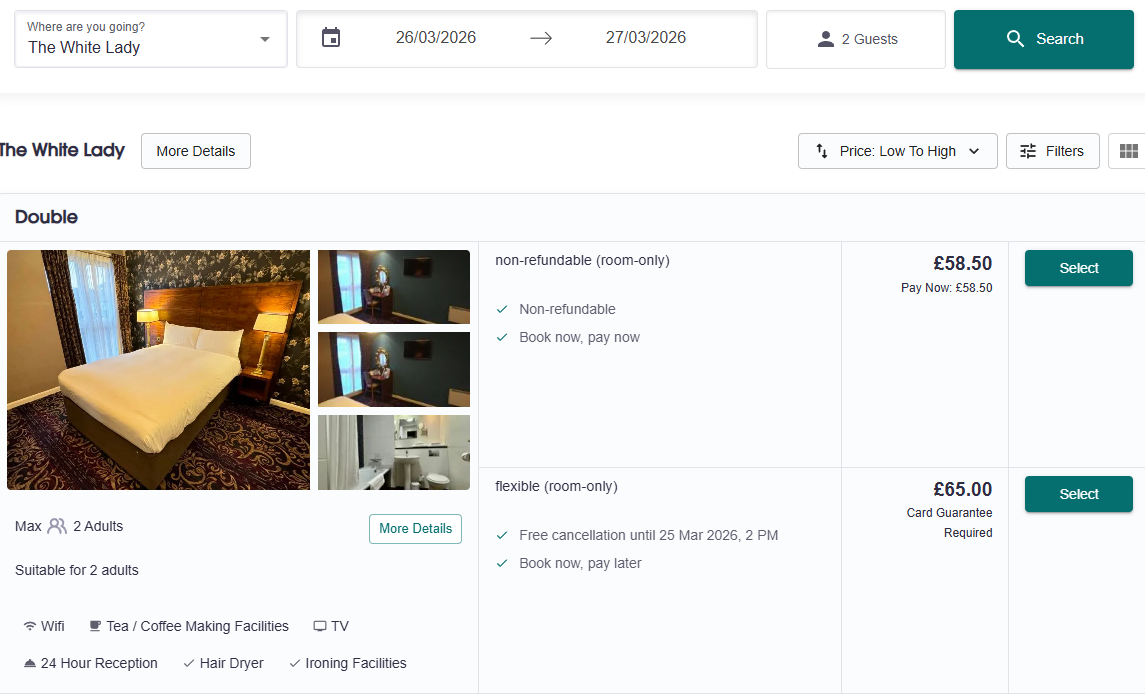Click the checkmark next to Free cancellation
The height and width of the screenshot is (694, 1145).
pos(502,535)
